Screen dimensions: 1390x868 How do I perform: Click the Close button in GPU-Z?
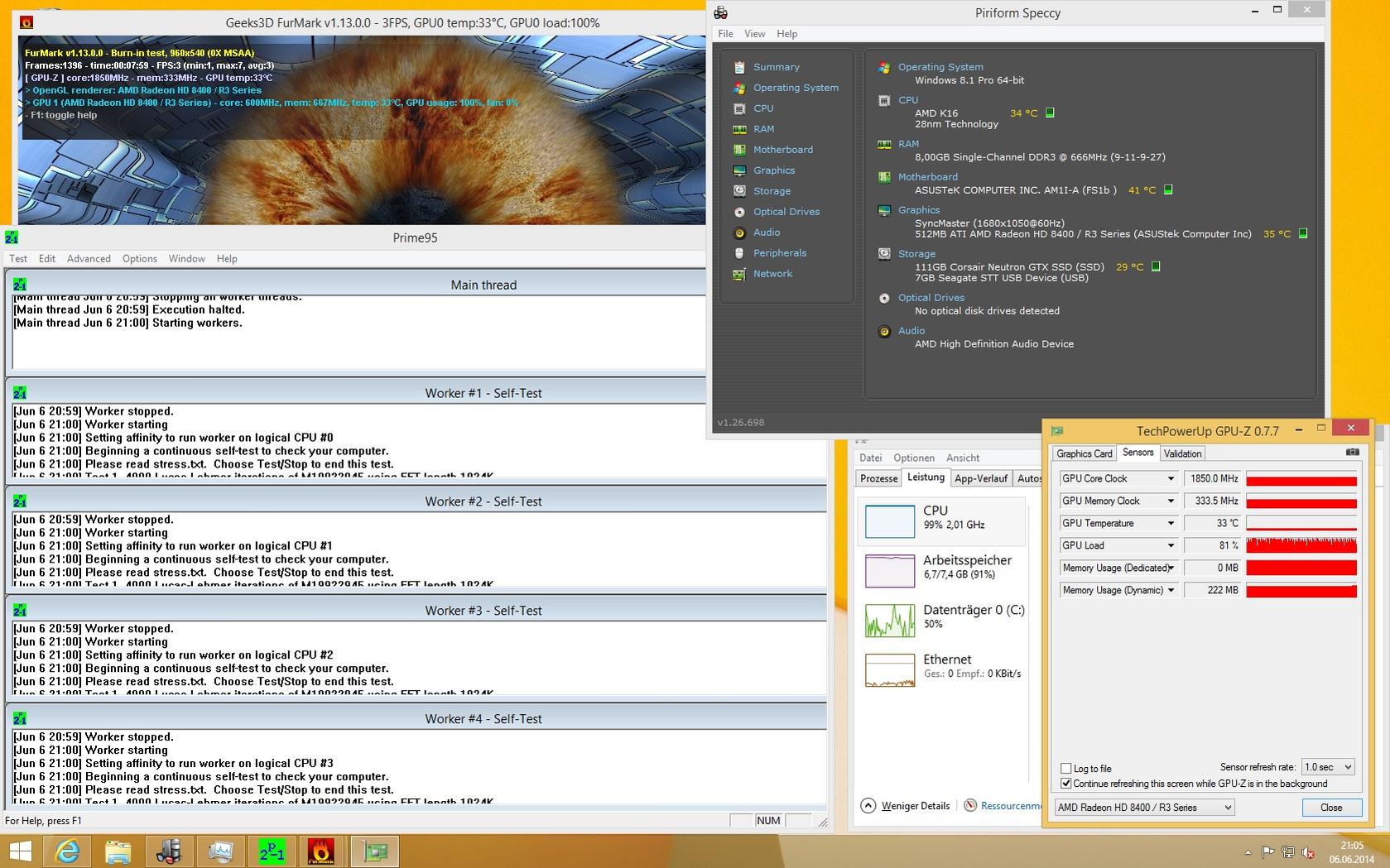pos(1331,808)
